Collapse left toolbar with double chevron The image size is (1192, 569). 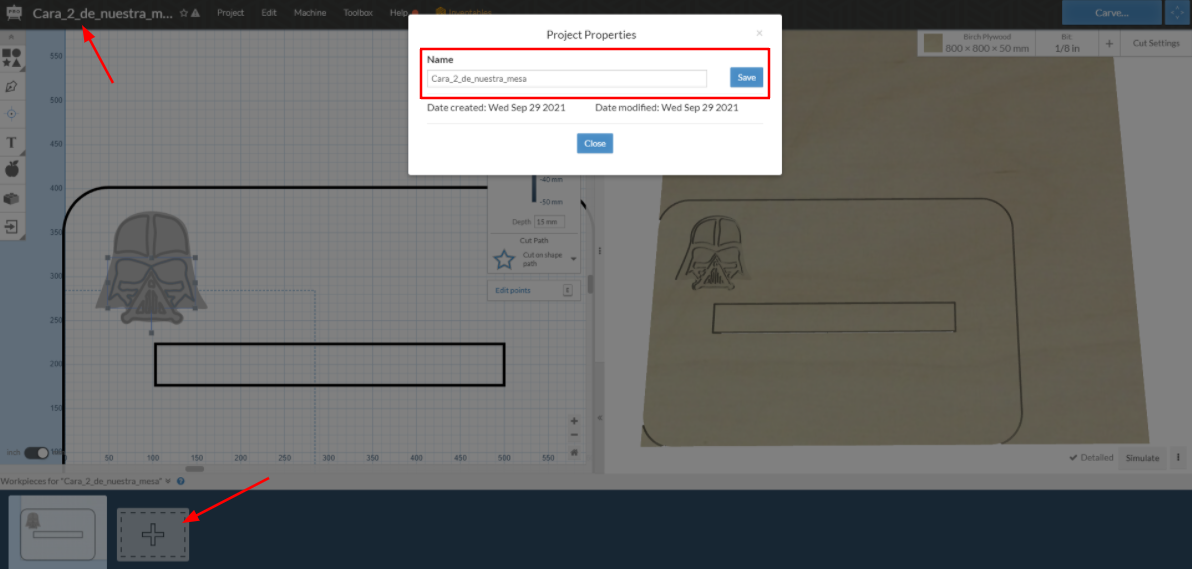[11, 37]
